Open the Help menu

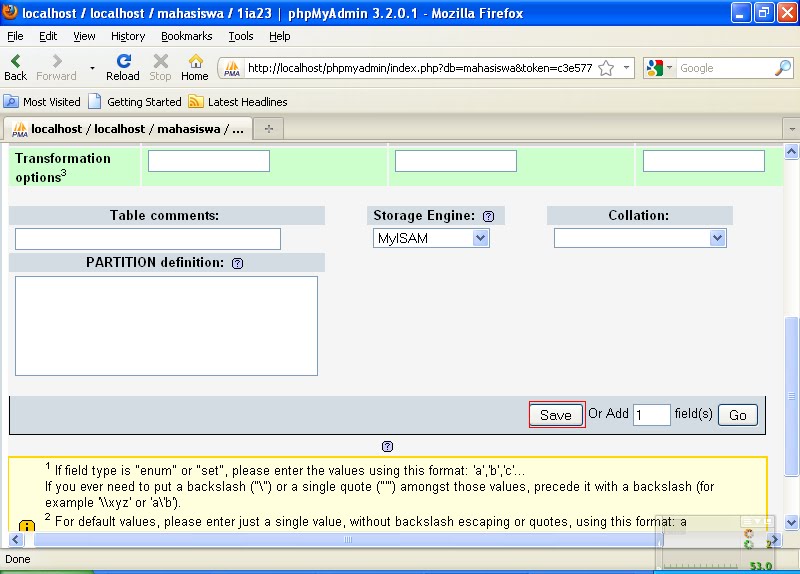click(280, 36)
